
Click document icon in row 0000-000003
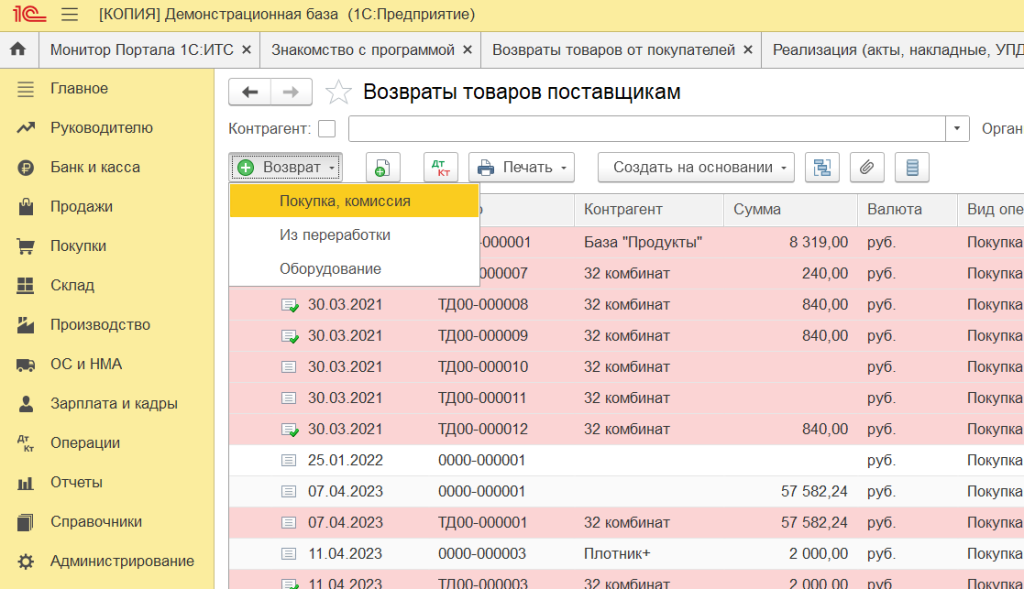(289, 554)
